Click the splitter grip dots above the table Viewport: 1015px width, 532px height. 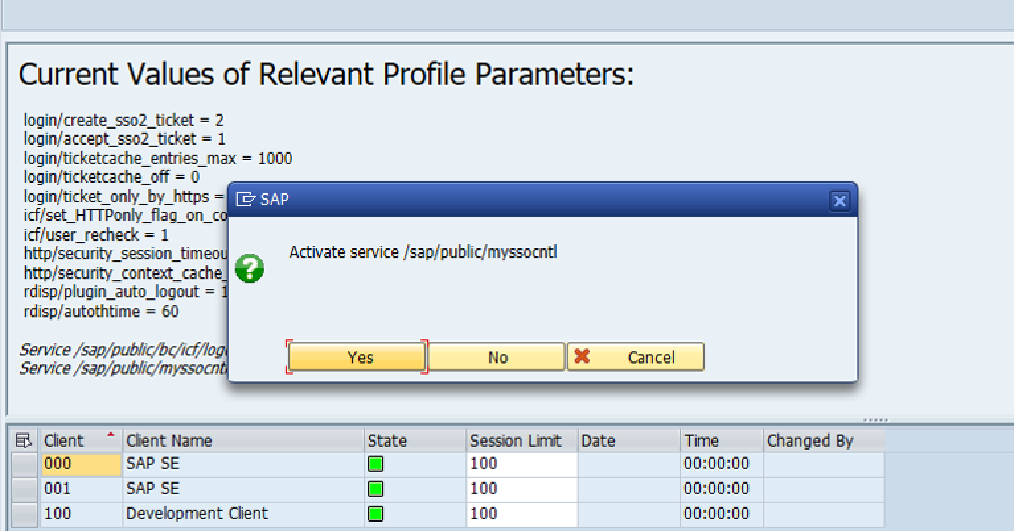point(875,420)
